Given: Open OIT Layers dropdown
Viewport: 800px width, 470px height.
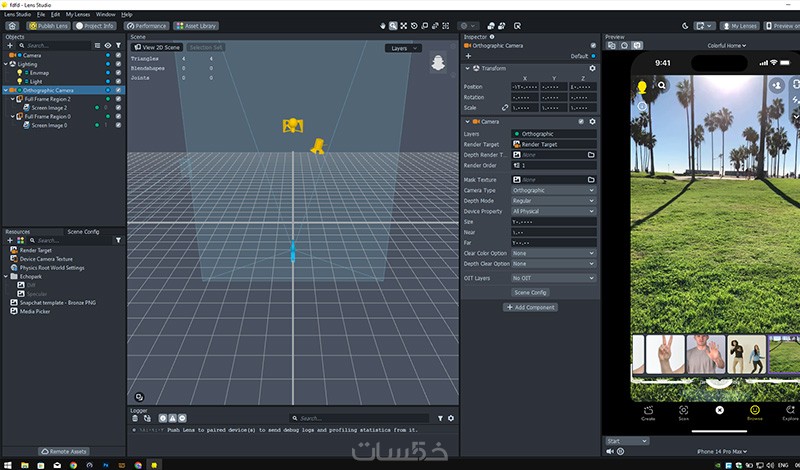Looking at the screenshot, I should click(554, 278).
